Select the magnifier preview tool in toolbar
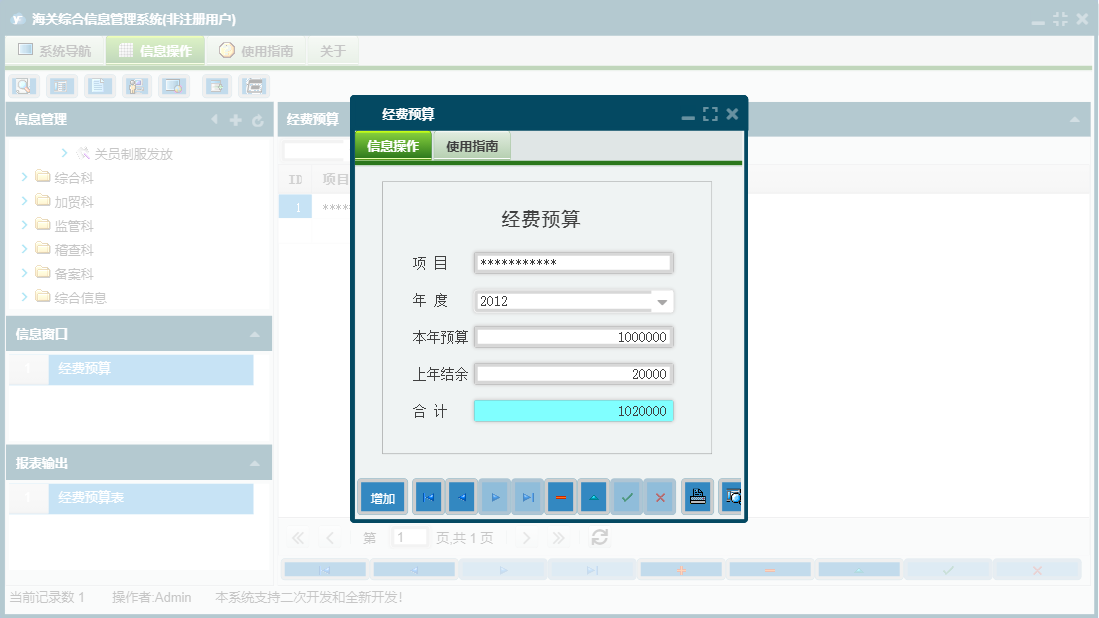The image size is (1099, 618). pos(23,86)
